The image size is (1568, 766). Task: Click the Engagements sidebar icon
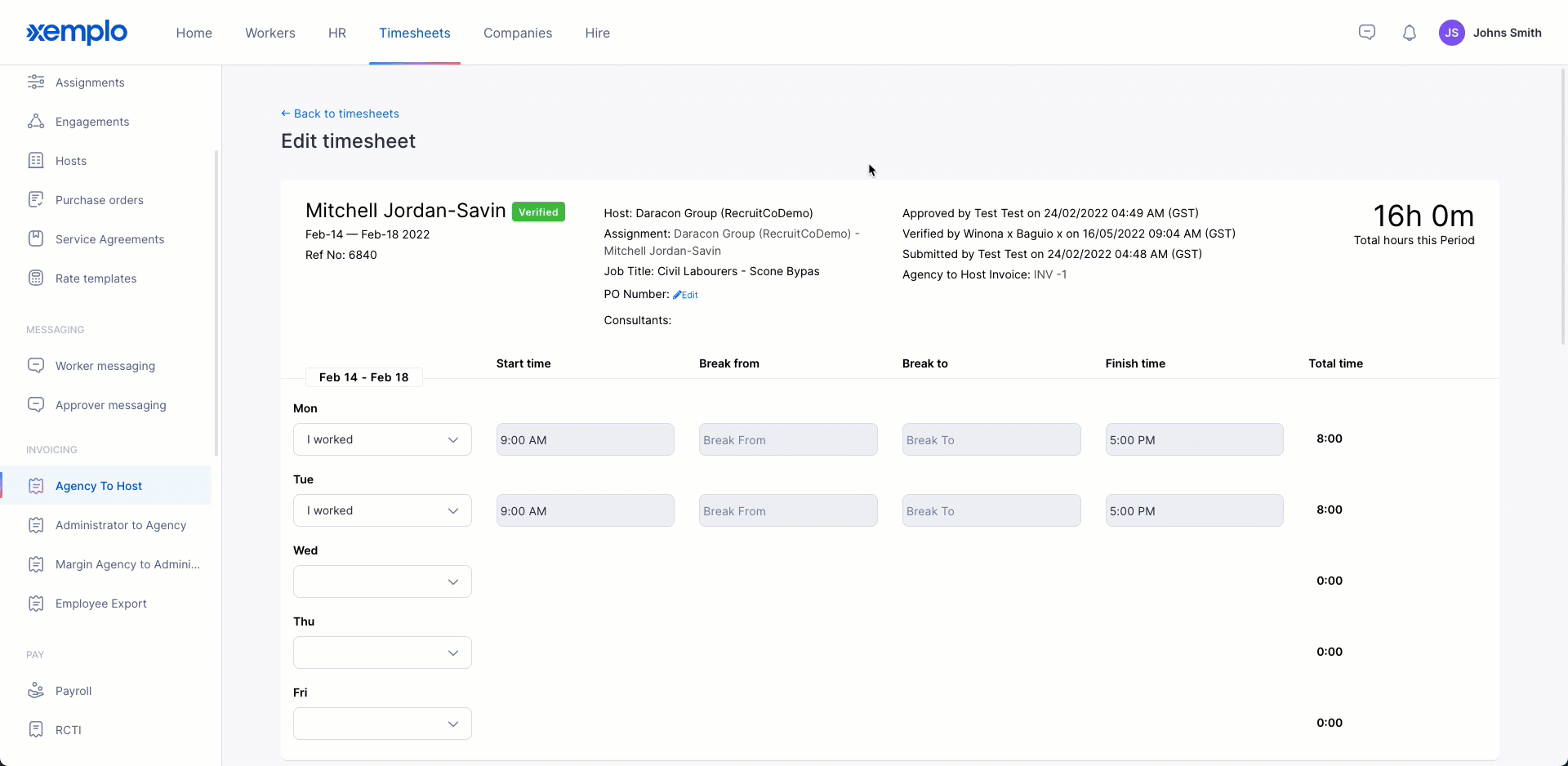(36, 122)
